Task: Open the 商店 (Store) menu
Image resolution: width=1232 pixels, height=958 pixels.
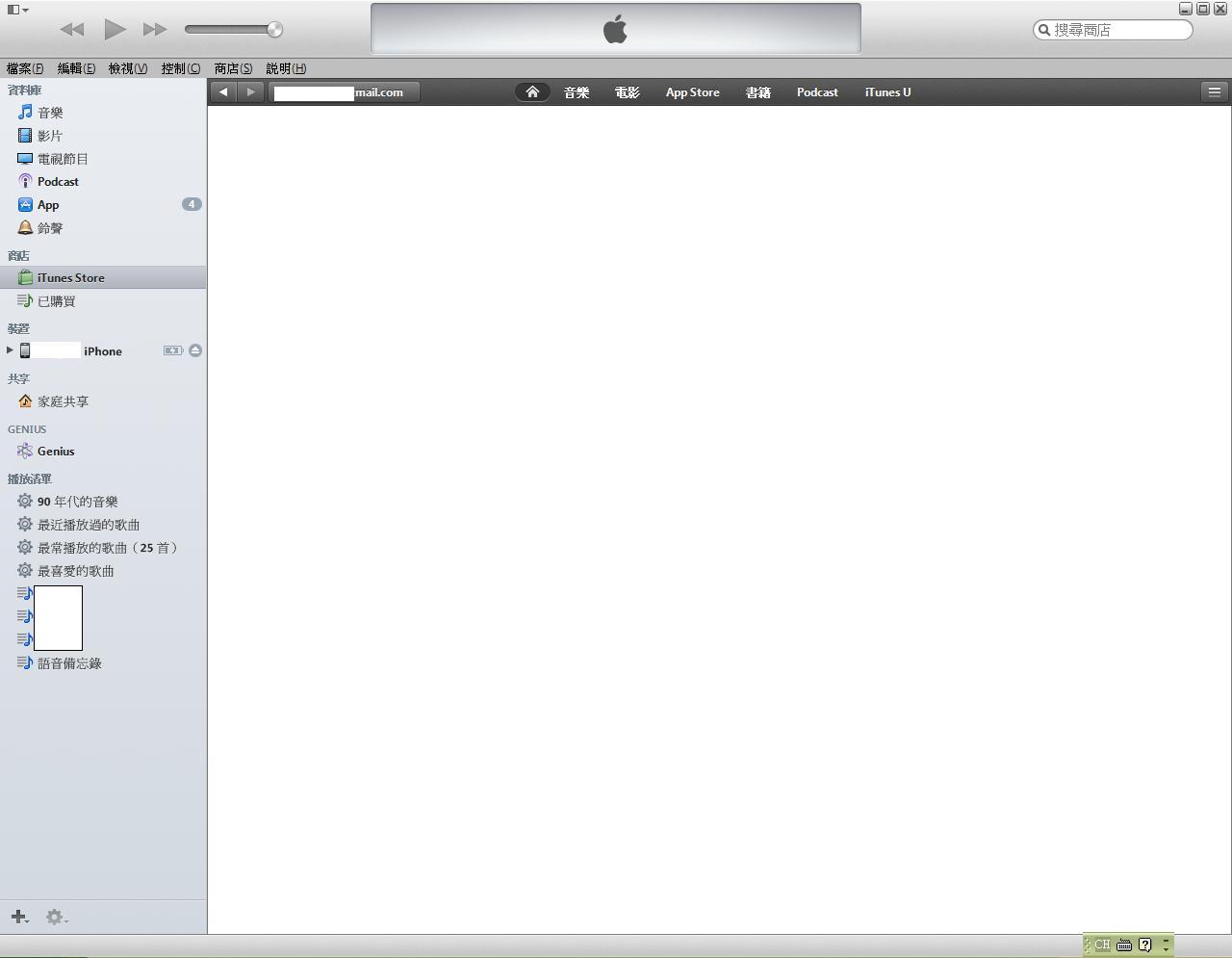Action: click(x=233, y=68)
